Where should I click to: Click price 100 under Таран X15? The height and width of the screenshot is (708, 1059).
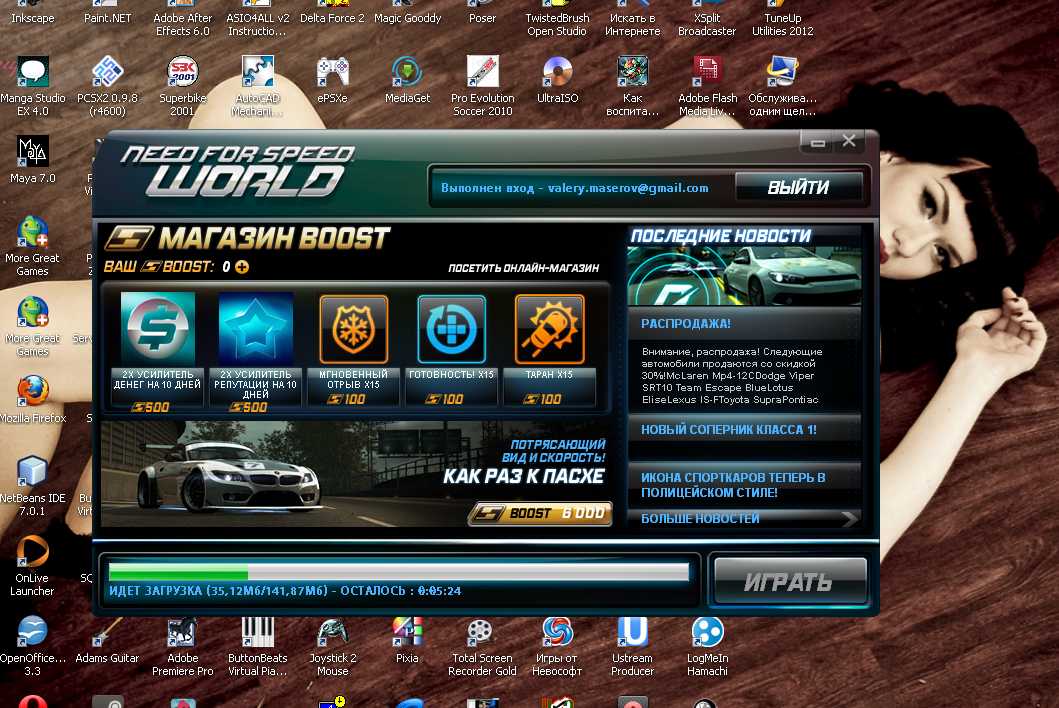tap(542, 399)
